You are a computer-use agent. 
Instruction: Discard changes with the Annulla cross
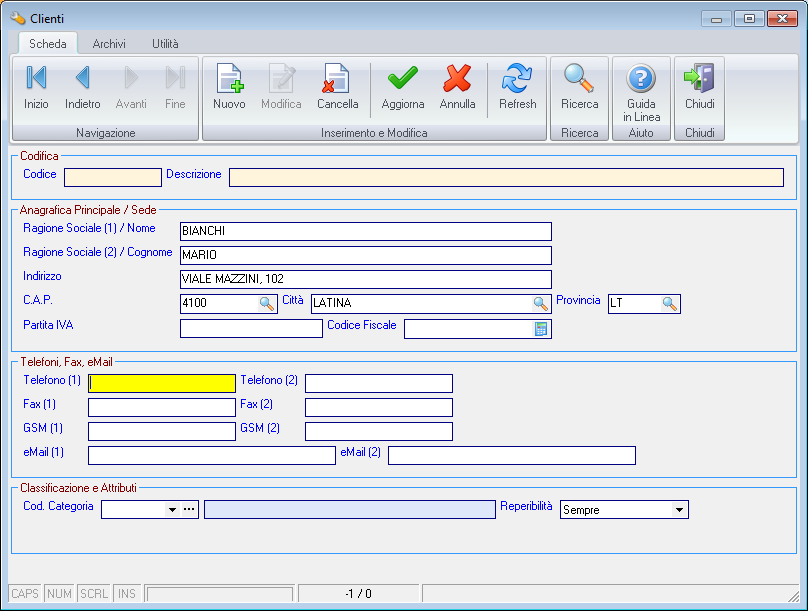coord(458,88)
